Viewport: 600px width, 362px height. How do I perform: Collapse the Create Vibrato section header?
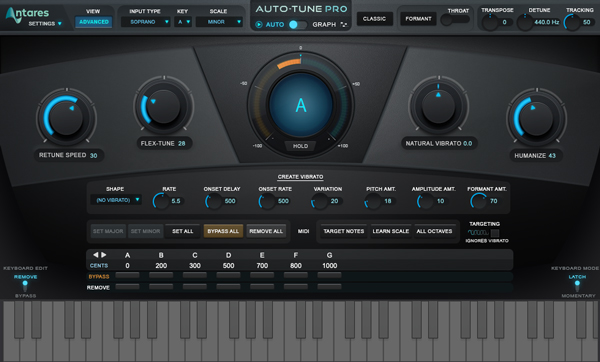300,177
